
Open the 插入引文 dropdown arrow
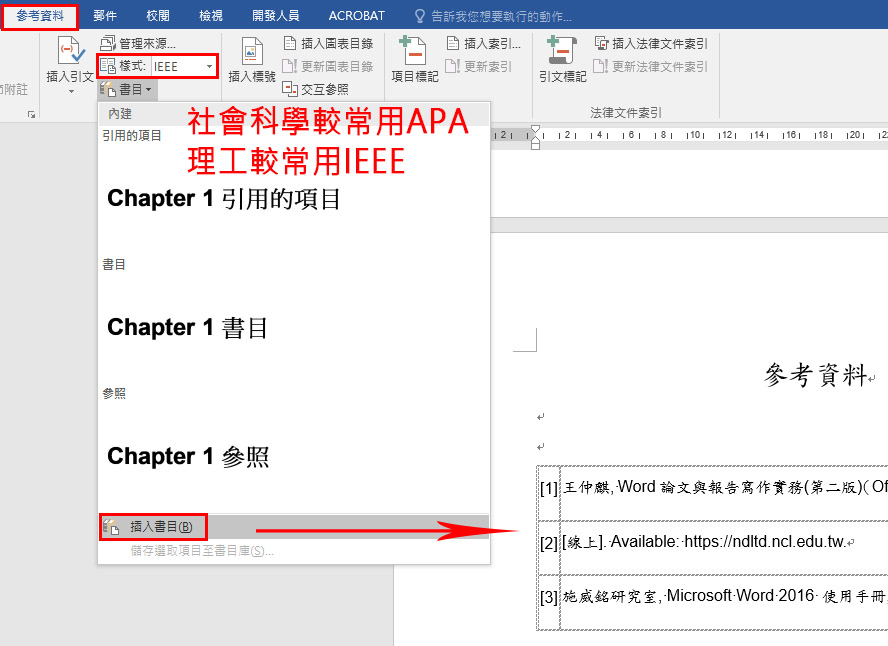click(x=71, y=92)
